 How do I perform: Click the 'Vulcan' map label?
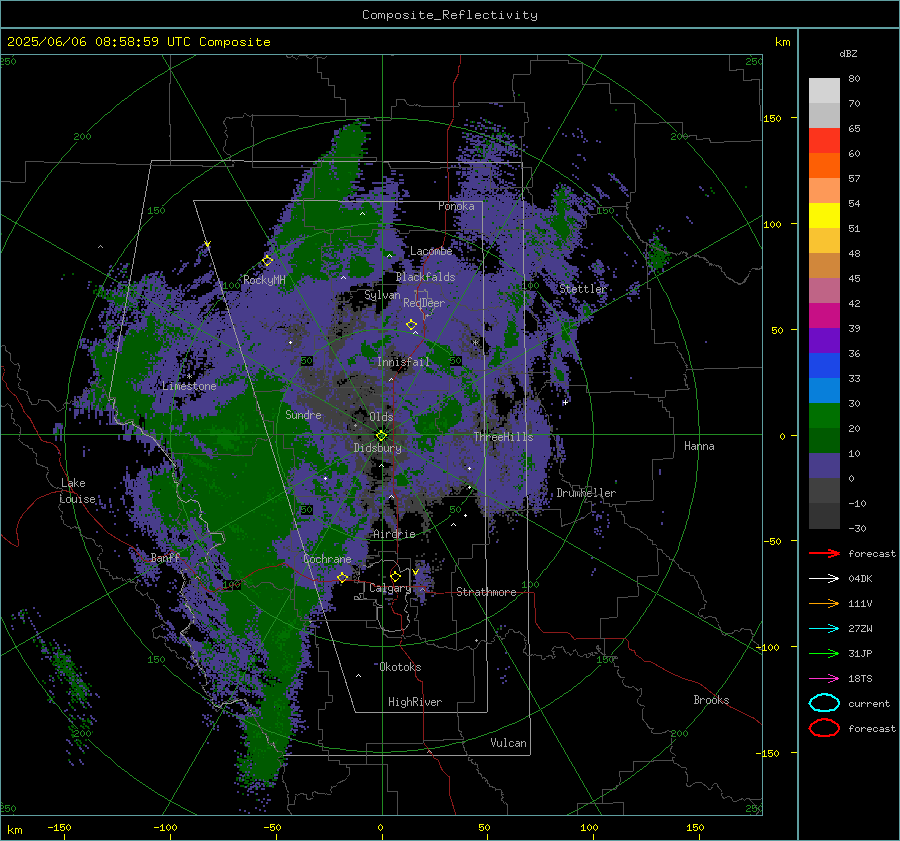508,743
